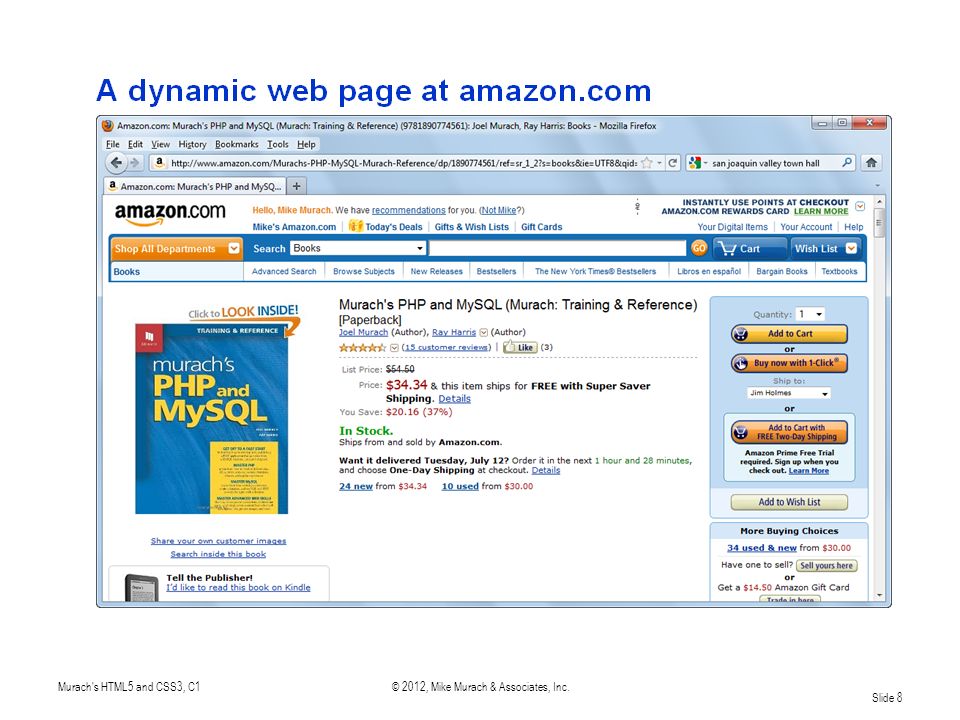This screenshot has width=960, height=720.
Task: Click the Sell yours here button
Action: (x=827, y=566)
